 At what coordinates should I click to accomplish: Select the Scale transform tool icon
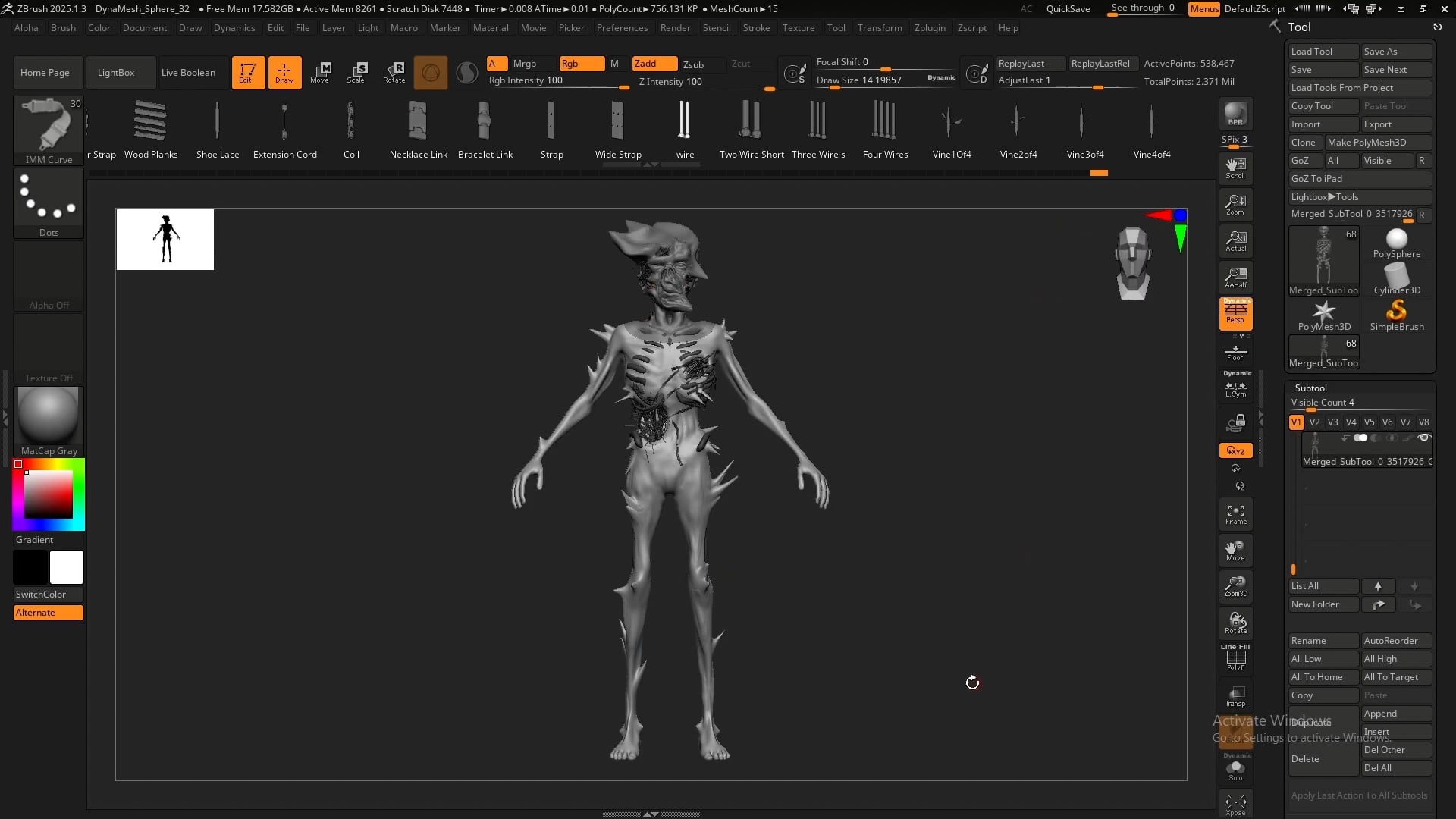tap(356, 72)
